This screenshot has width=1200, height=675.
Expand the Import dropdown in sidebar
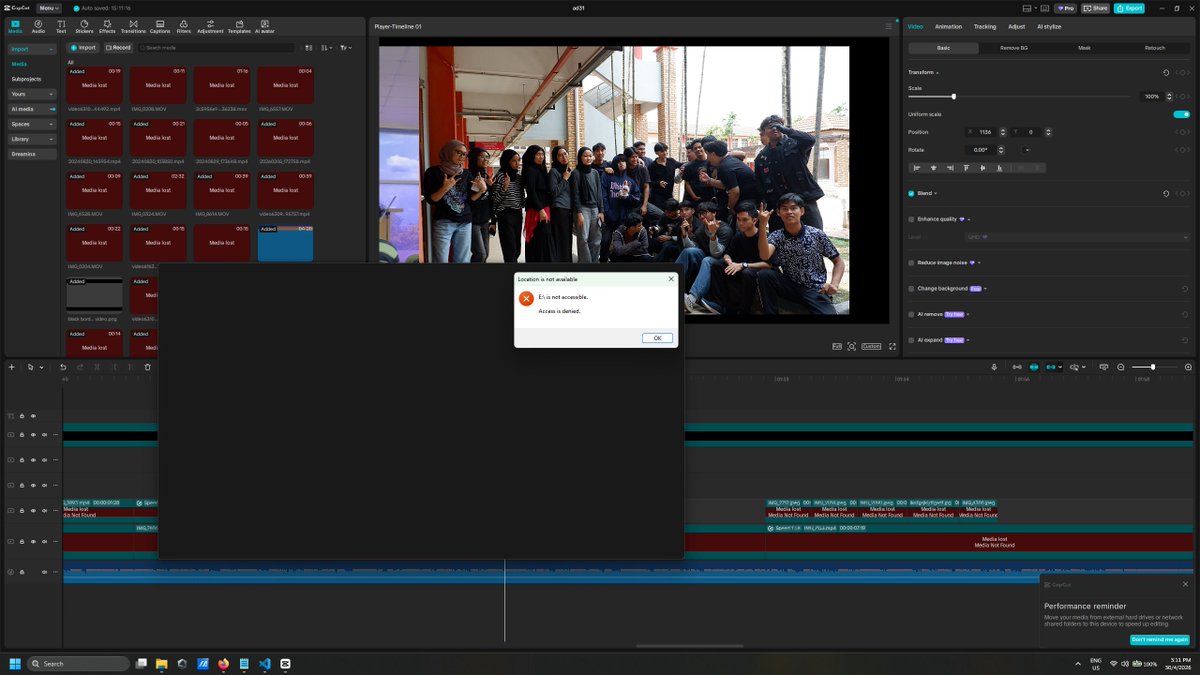pyautogui.click(x=33, y=48)
